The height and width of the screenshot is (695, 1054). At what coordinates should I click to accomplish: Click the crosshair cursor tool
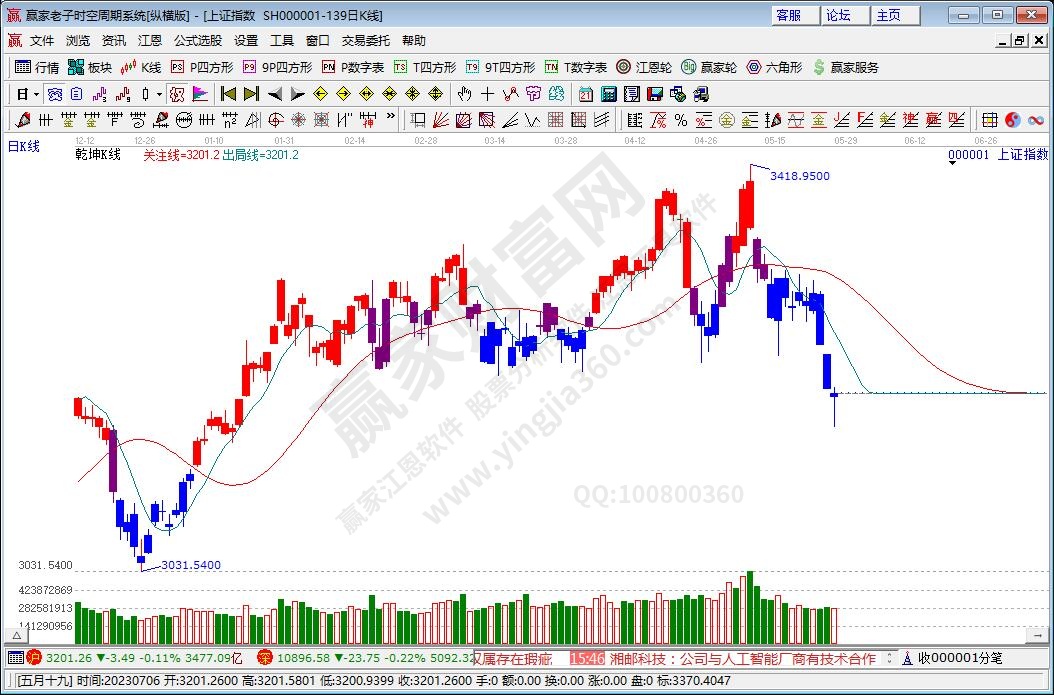pyautogui.click(x=487, y=94)
